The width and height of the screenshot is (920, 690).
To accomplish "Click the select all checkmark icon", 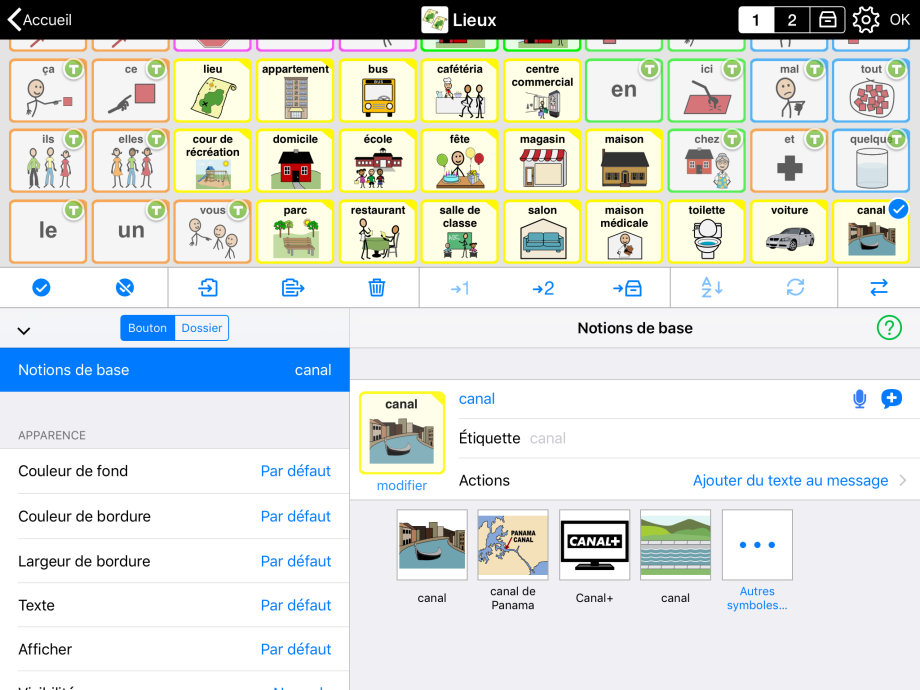I will (41, 288).
